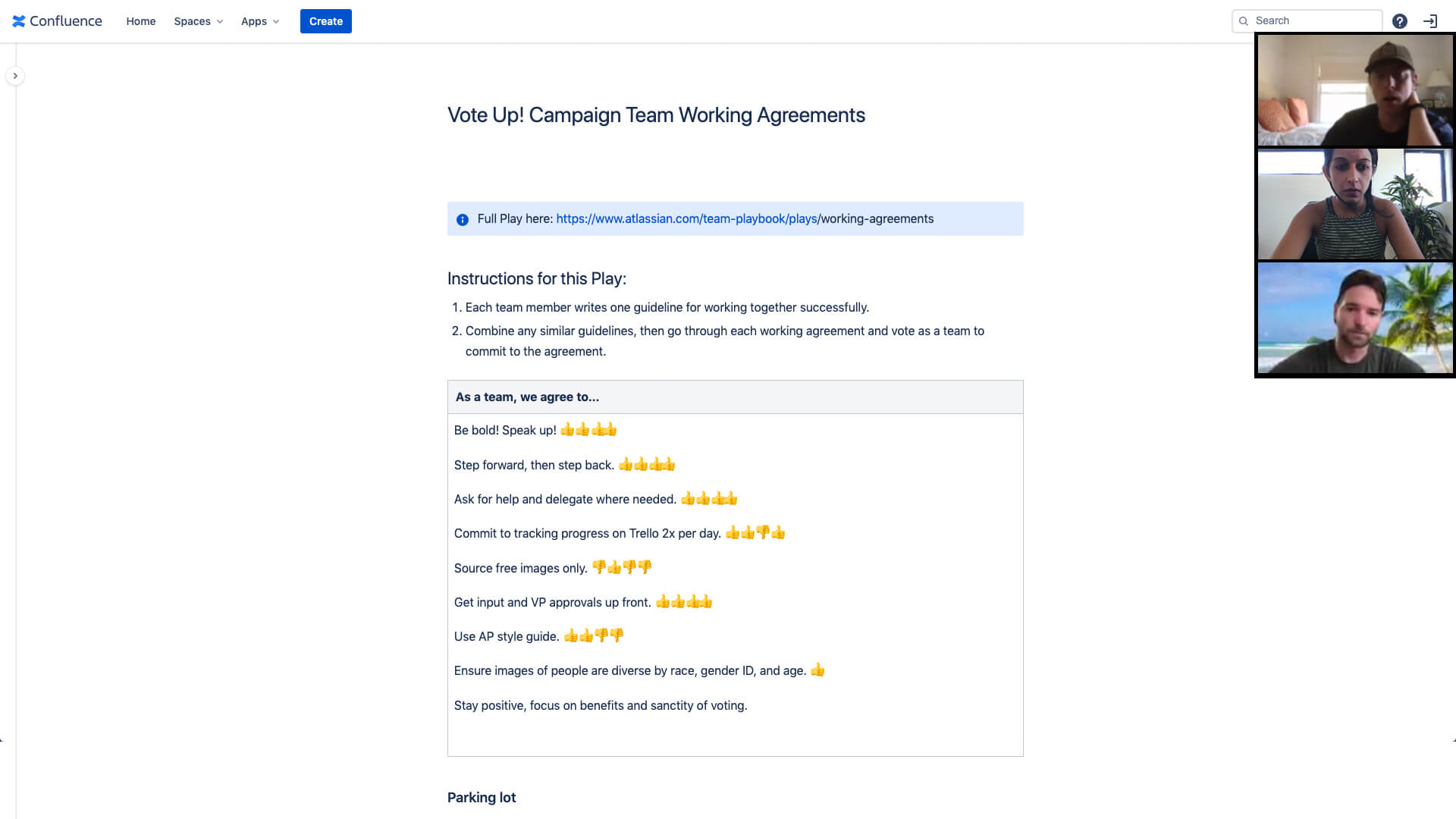The image size is (1456, 819).
Task: Click the thumbs-up icon on Be bold row
Action: 568,429
